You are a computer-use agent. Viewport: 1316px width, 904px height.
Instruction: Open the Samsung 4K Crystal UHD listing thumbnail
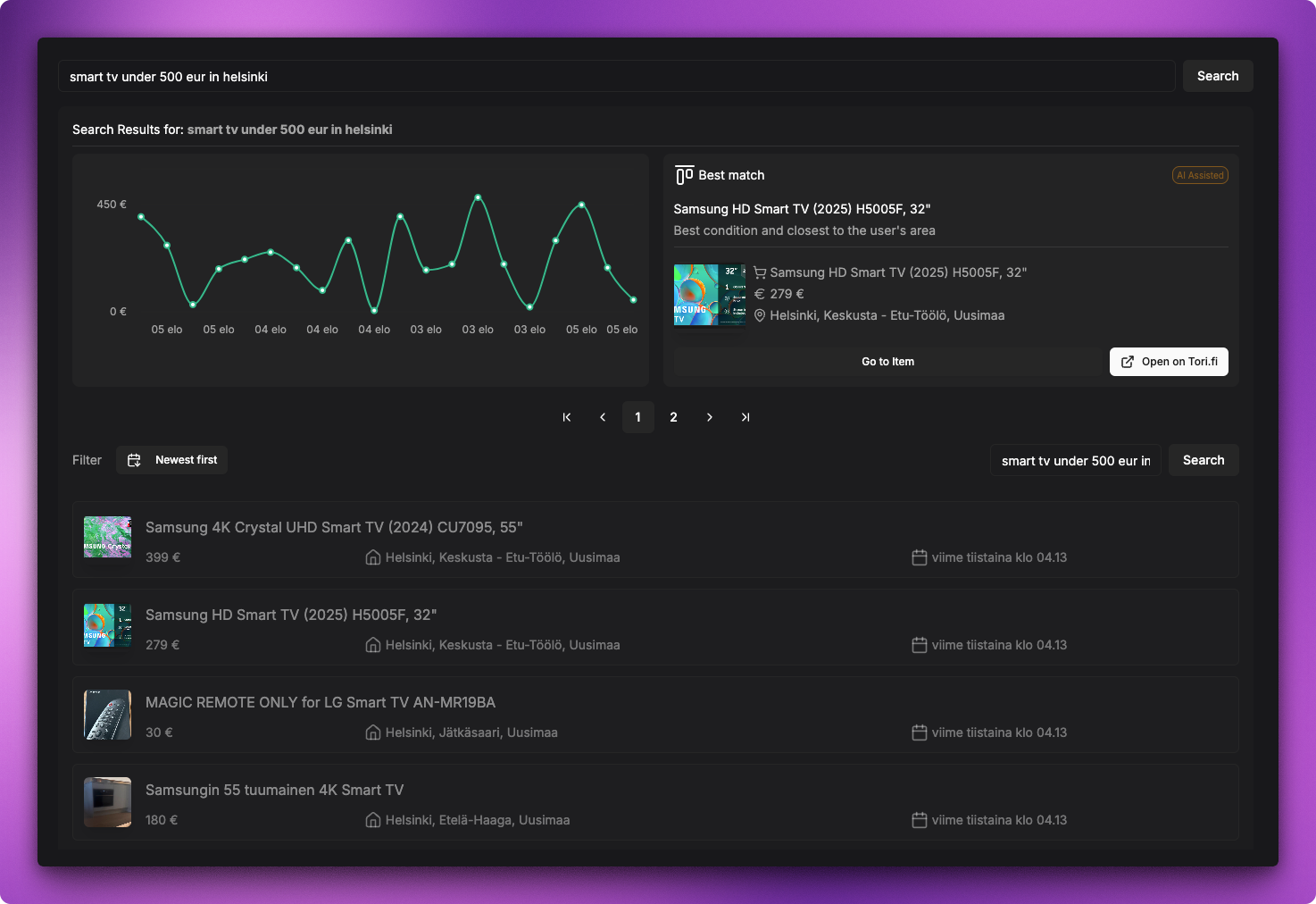coord(107,537)
